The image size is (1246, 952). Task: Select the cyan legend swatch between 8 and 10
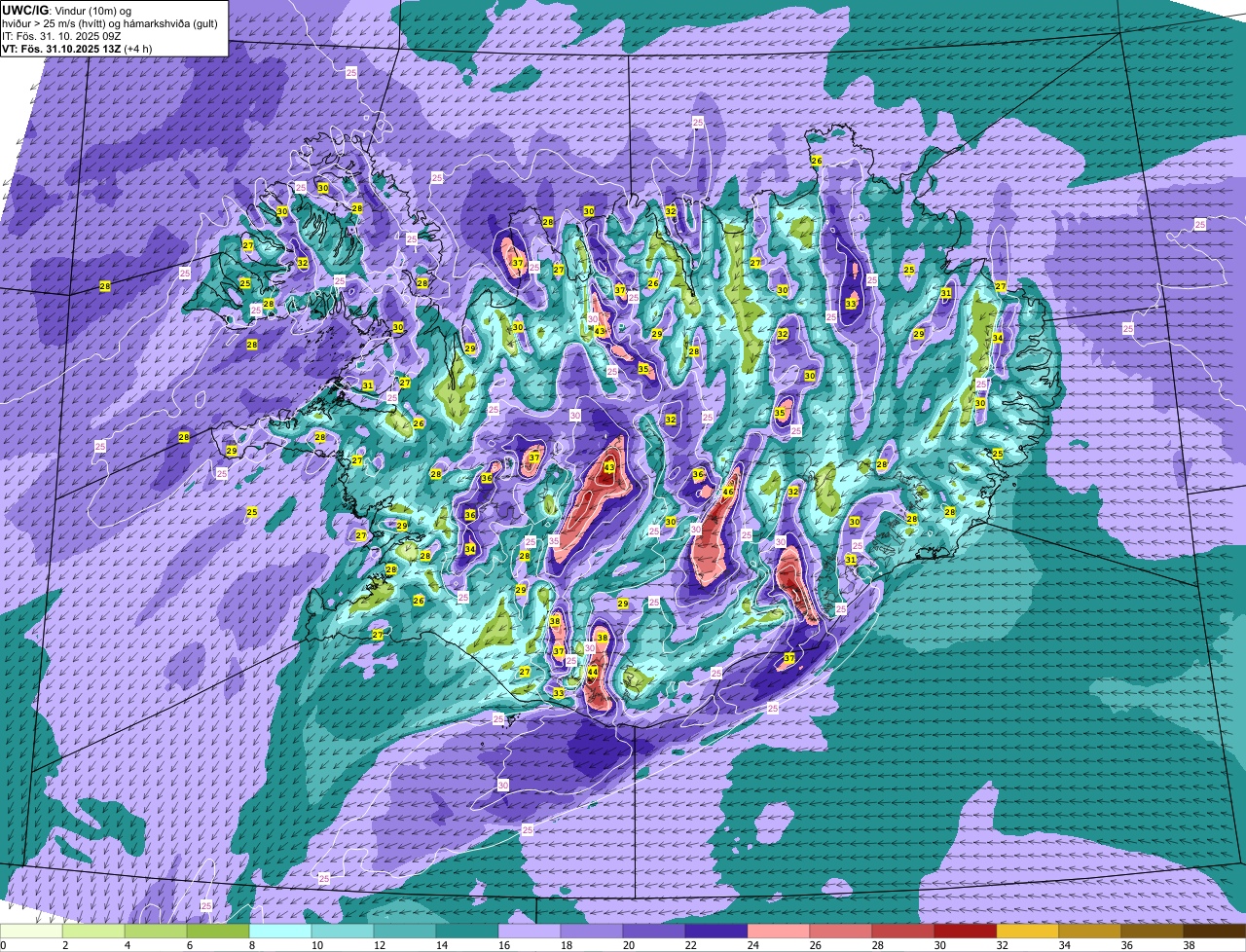click(x=280, y=931)
